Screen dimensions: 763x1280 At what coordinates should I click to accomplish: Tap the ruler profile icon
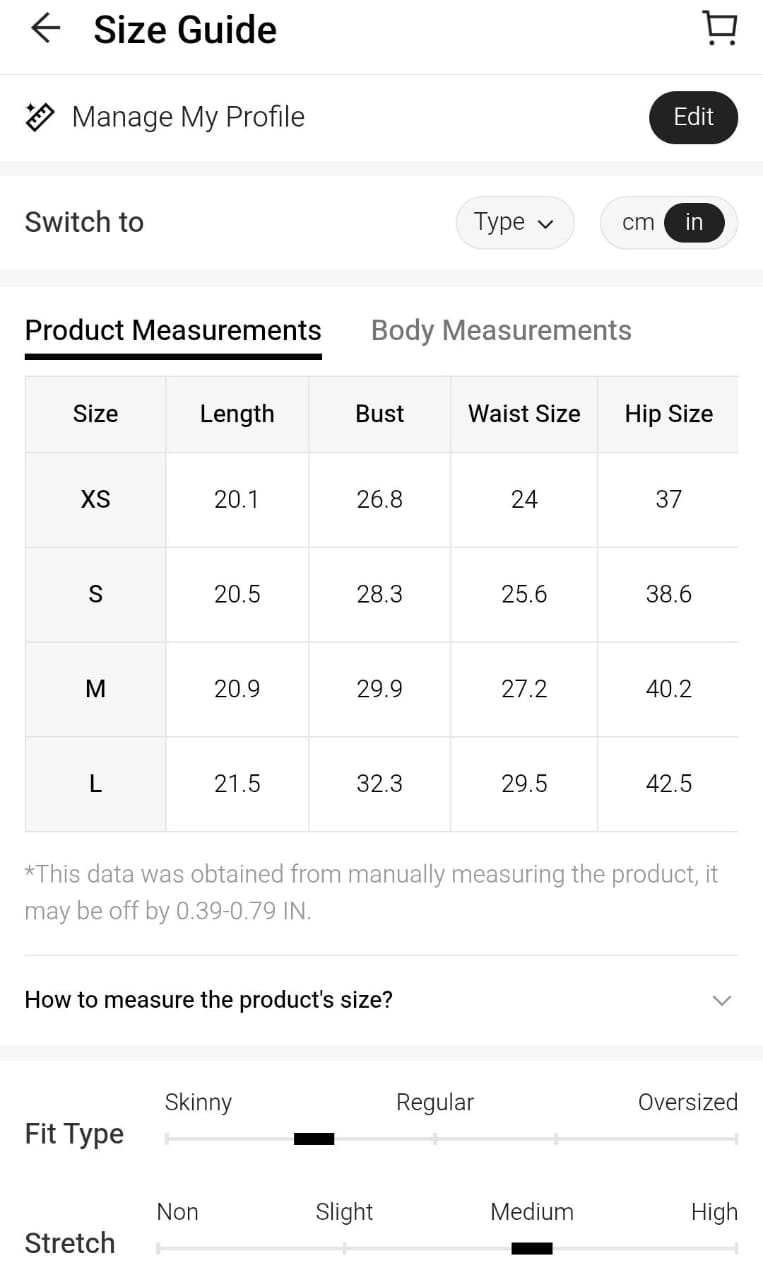[x=40, y=117]
